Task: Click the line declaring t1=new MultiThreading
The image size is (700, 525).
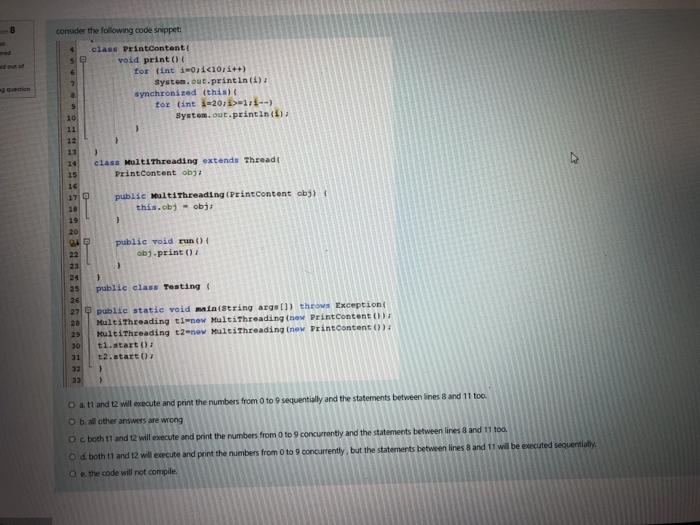Action: pyautogui.click(x=244, y=319)
